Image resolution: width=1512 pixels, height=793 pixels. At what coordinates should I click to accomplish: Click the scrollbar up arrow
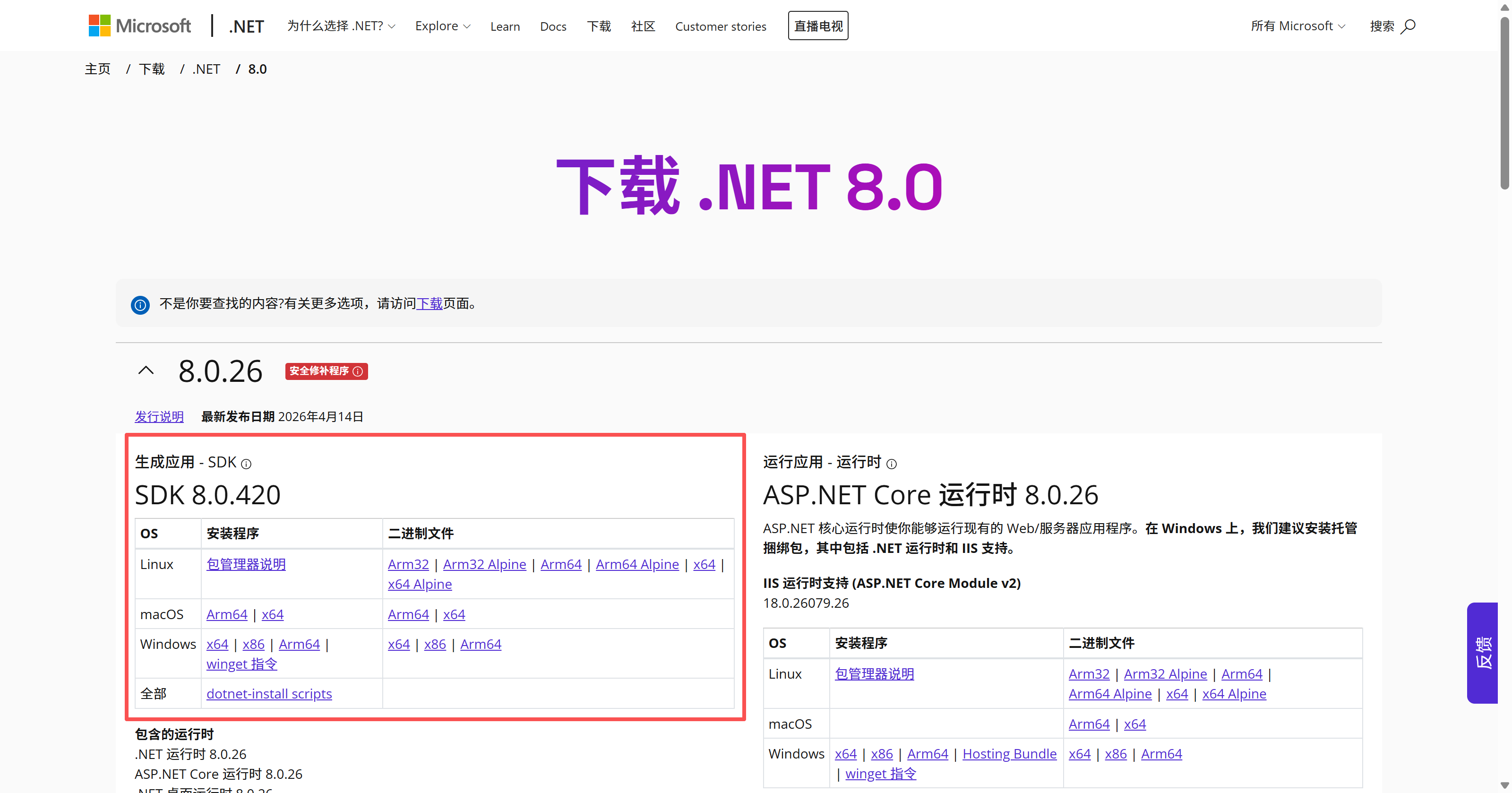coord(1504,8)
